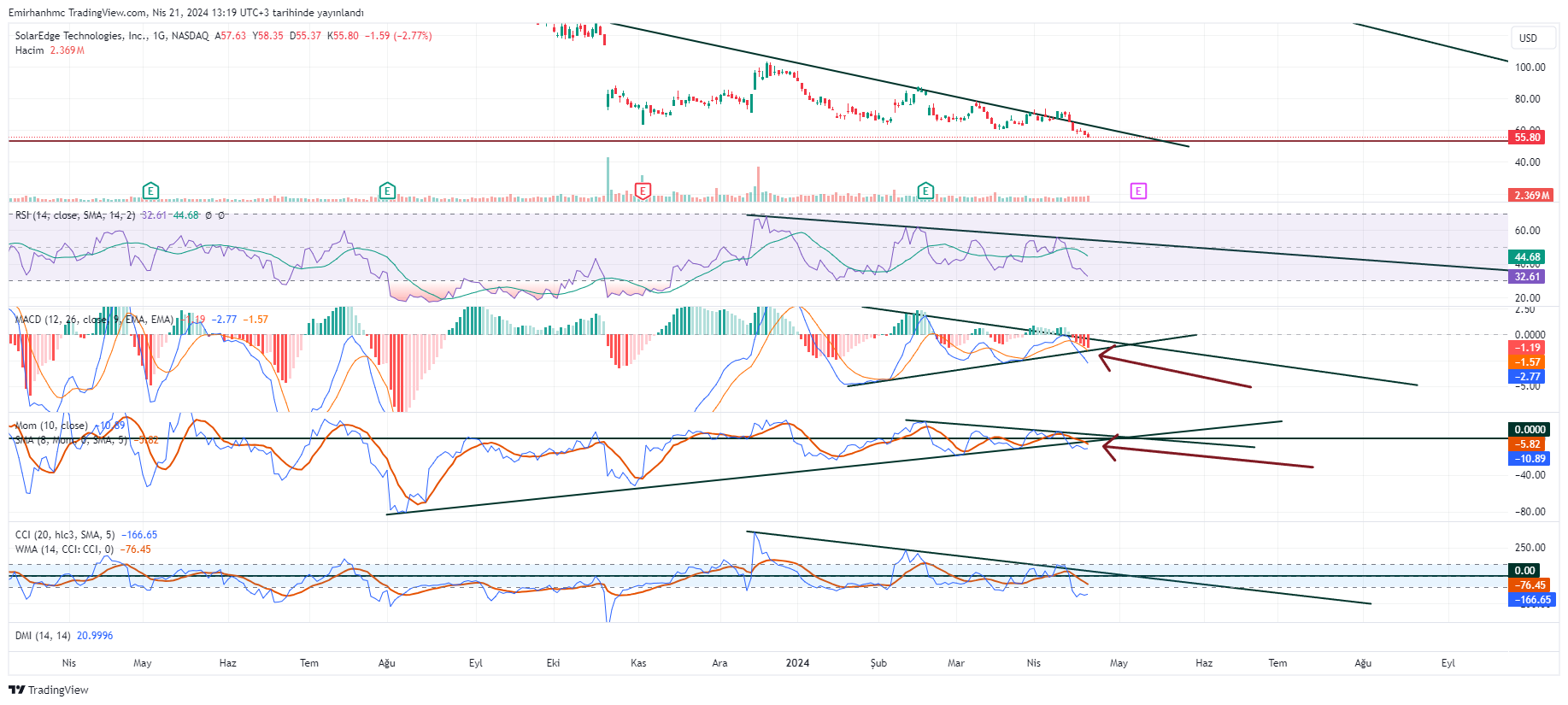Image resolution: width=1568 pixels, height=705 pixels.
Task: Select the RSI (14, close, SMA) legend
Action: point(75,215)
